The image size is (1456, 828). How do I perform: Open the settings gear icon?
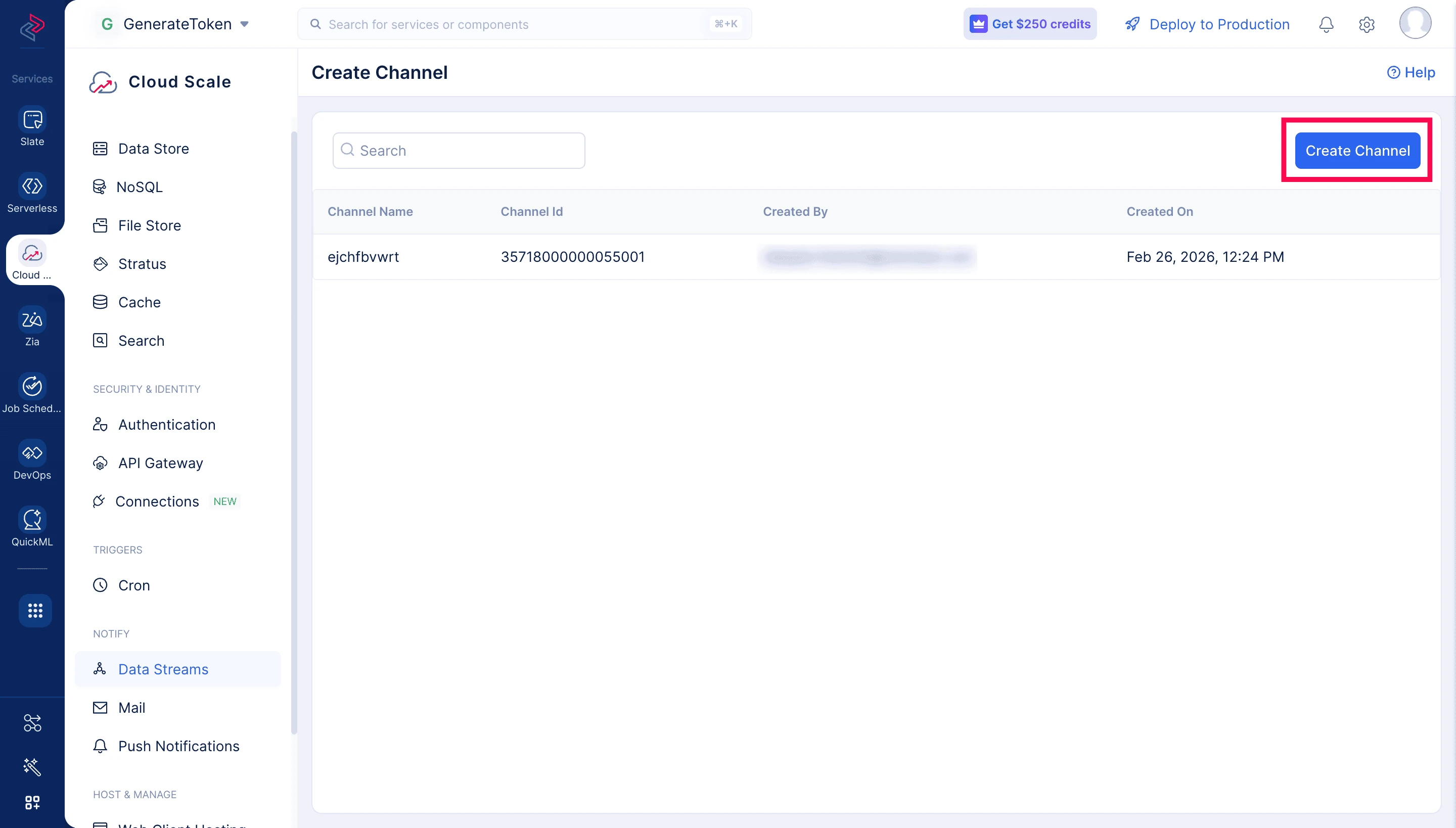[x=1366, y=24]
